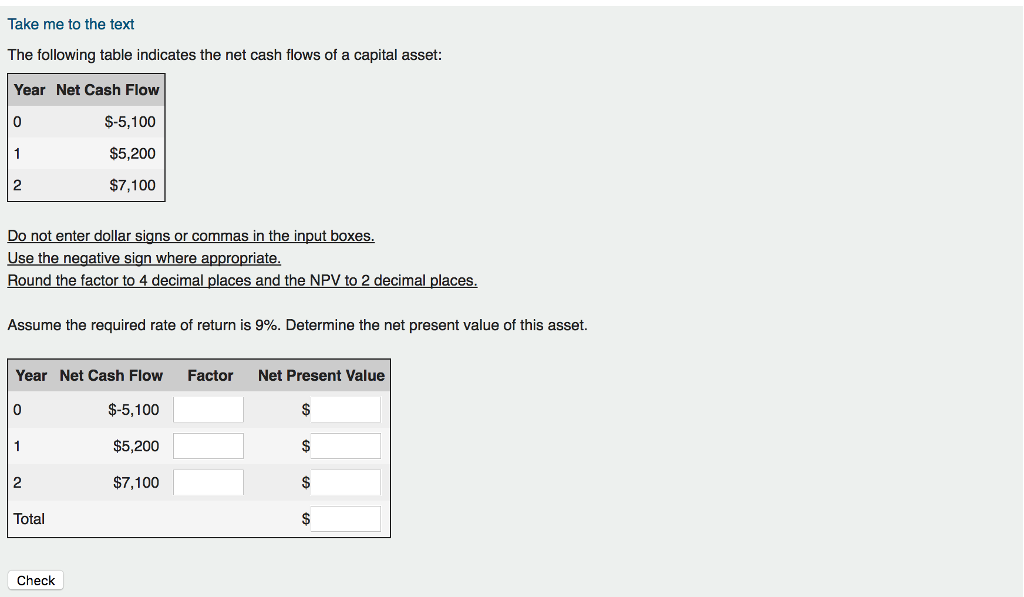Select the Net Present Value box for Year 1
Screen dimensions: 1024x597
[x=347, y=445]
